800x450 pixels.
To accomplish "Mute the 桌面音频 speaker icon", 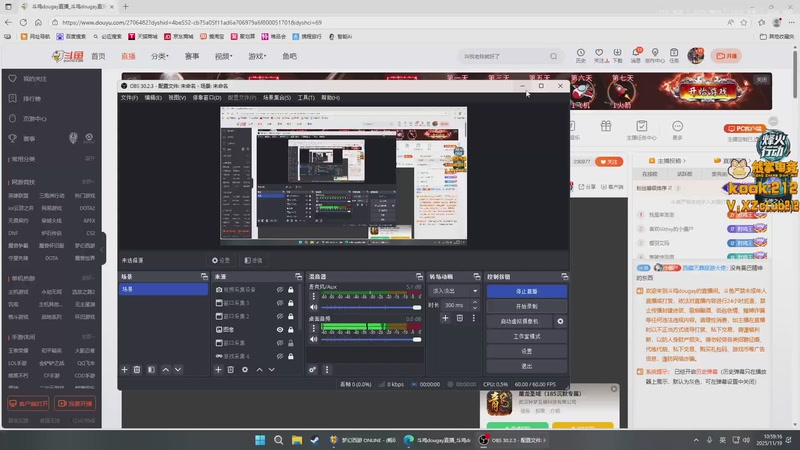I will 314,339.
